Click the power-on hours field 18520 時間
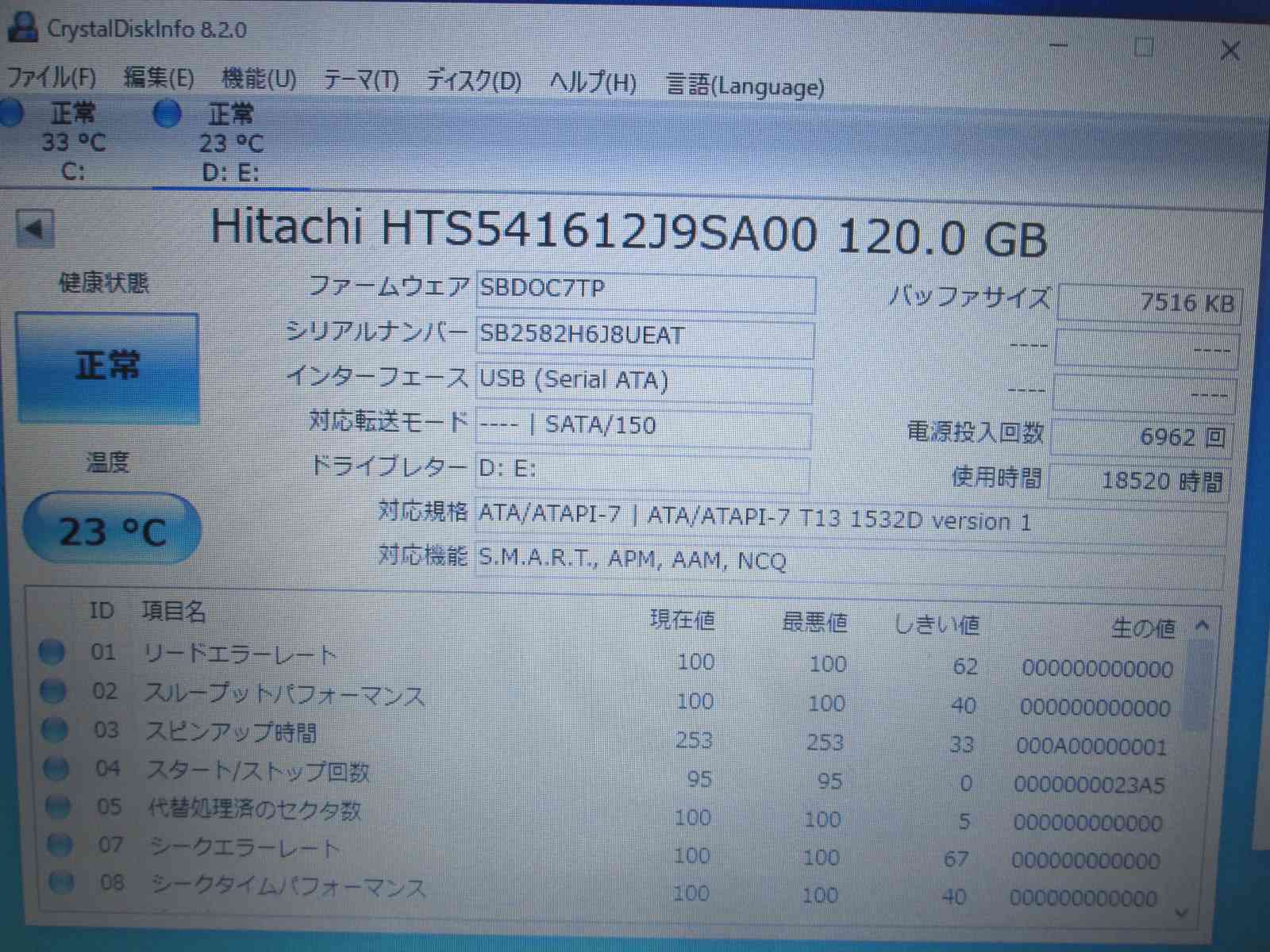The height and width of the screenshot is (952, 1270). click(1140, 481)
